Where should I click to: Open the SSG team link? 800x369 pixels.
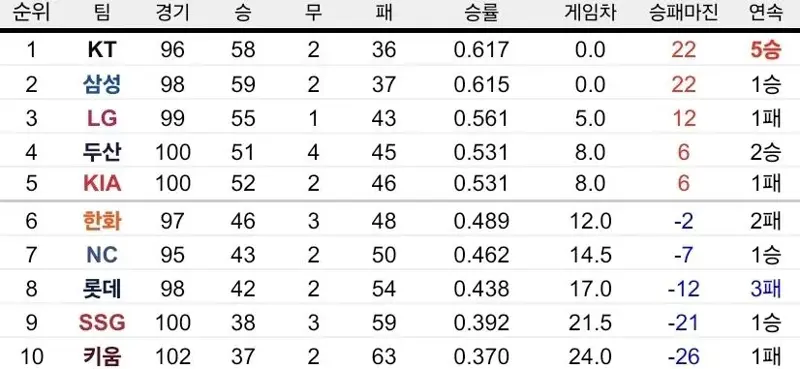[x=102, y=323]
